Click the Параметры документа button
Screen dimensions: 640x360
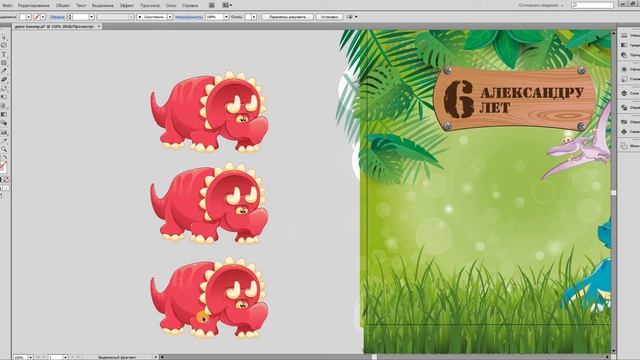pos(287,17)
